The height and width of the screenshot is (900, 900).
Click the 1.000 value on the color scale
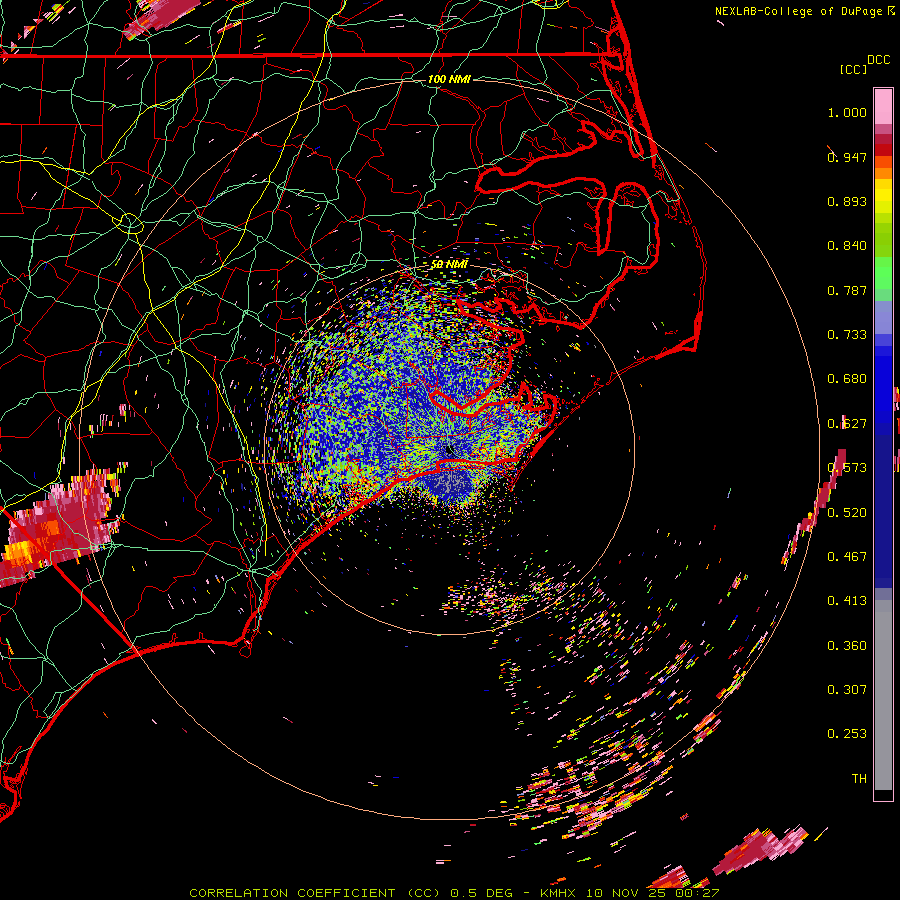click(847, 112)
